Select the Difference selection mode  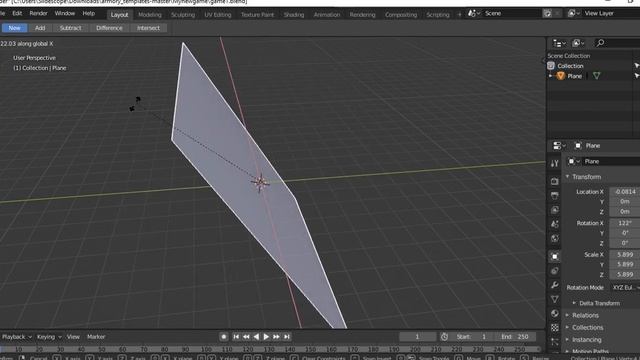(x=109, y=28)
